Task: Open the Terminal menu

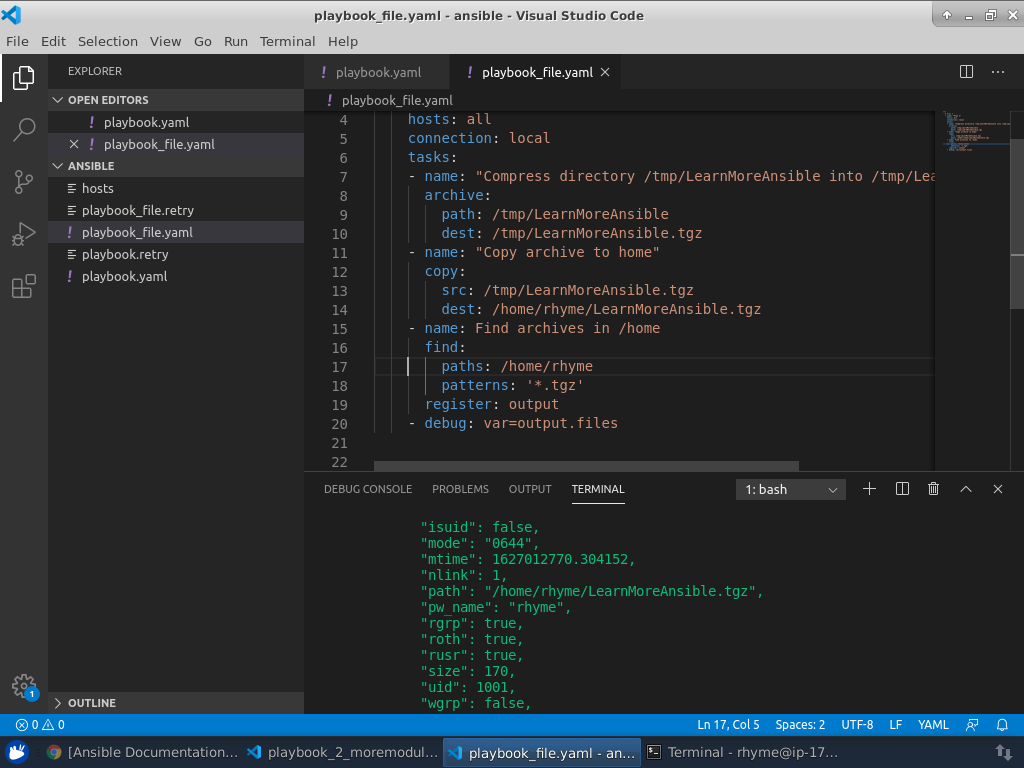Action: point(287,41)
